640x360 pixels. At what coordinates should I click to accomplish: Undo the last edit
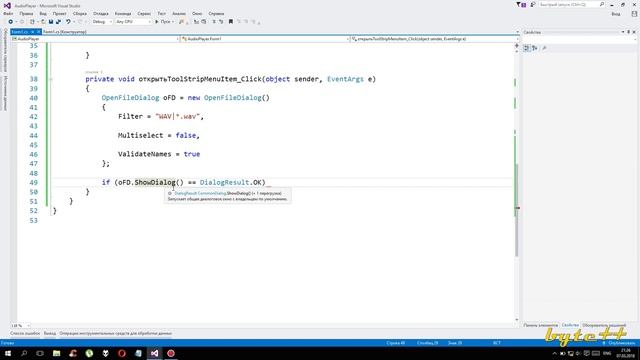coord(68,22)
